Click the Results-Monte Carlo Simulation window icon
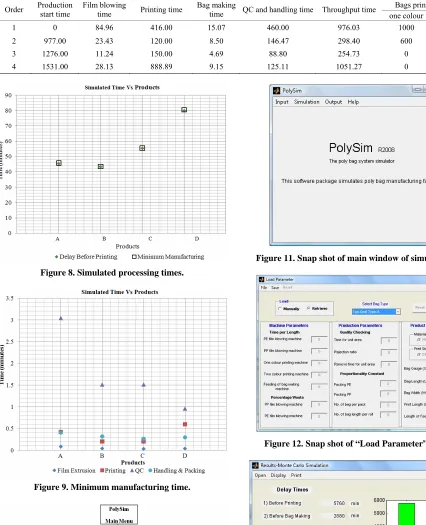Screen dimensions: 426x525 256,465
